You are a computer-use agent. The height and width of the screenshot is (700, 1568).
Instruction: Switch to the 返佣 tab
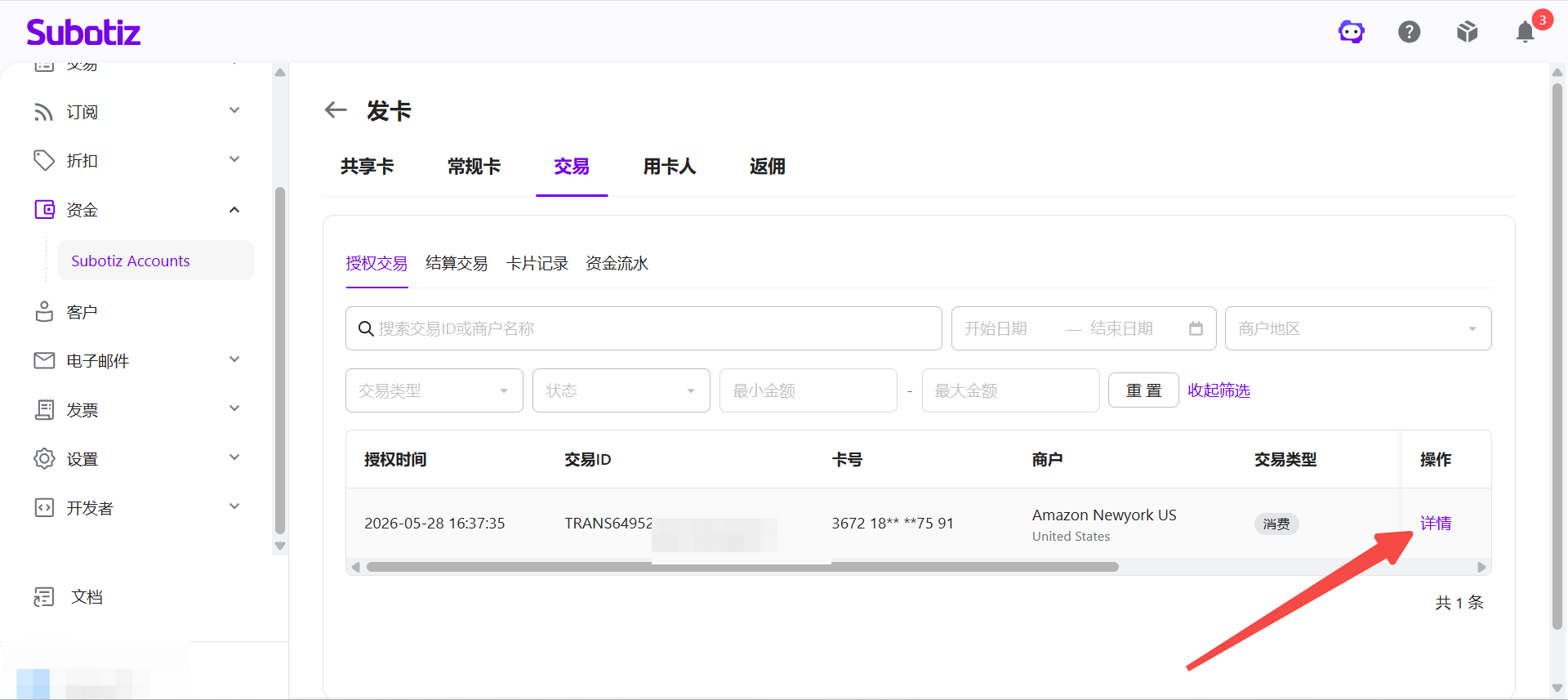pyautogui.click(x=768, y=167)
